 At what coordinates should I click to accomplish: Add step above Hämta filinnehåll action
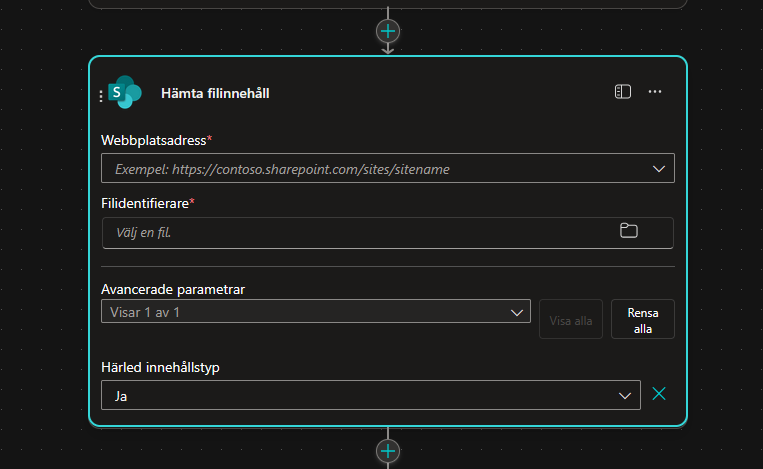point(388,32)
